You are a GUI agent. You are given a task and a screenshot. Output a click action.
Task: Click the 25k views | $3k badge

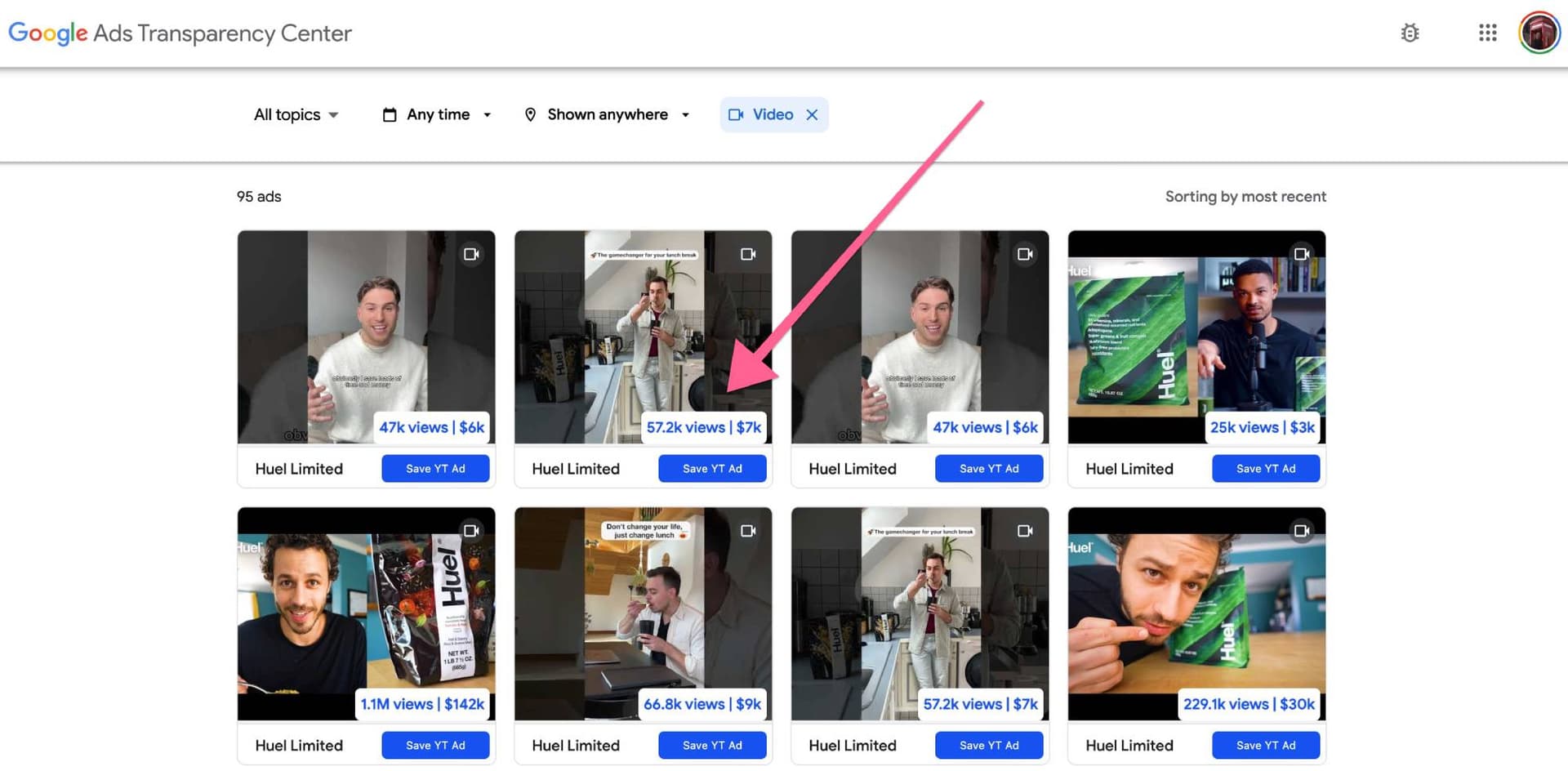(1263, 427)
